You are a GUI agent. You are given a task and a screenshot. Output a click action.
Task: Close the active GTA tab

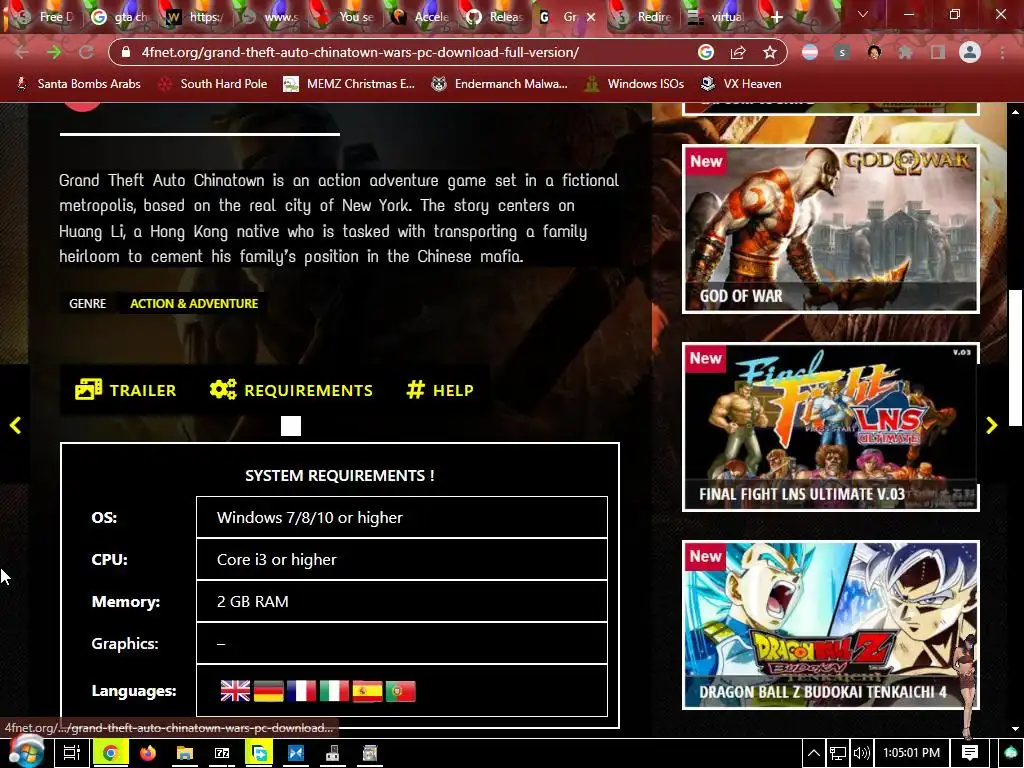click(591, 17)
